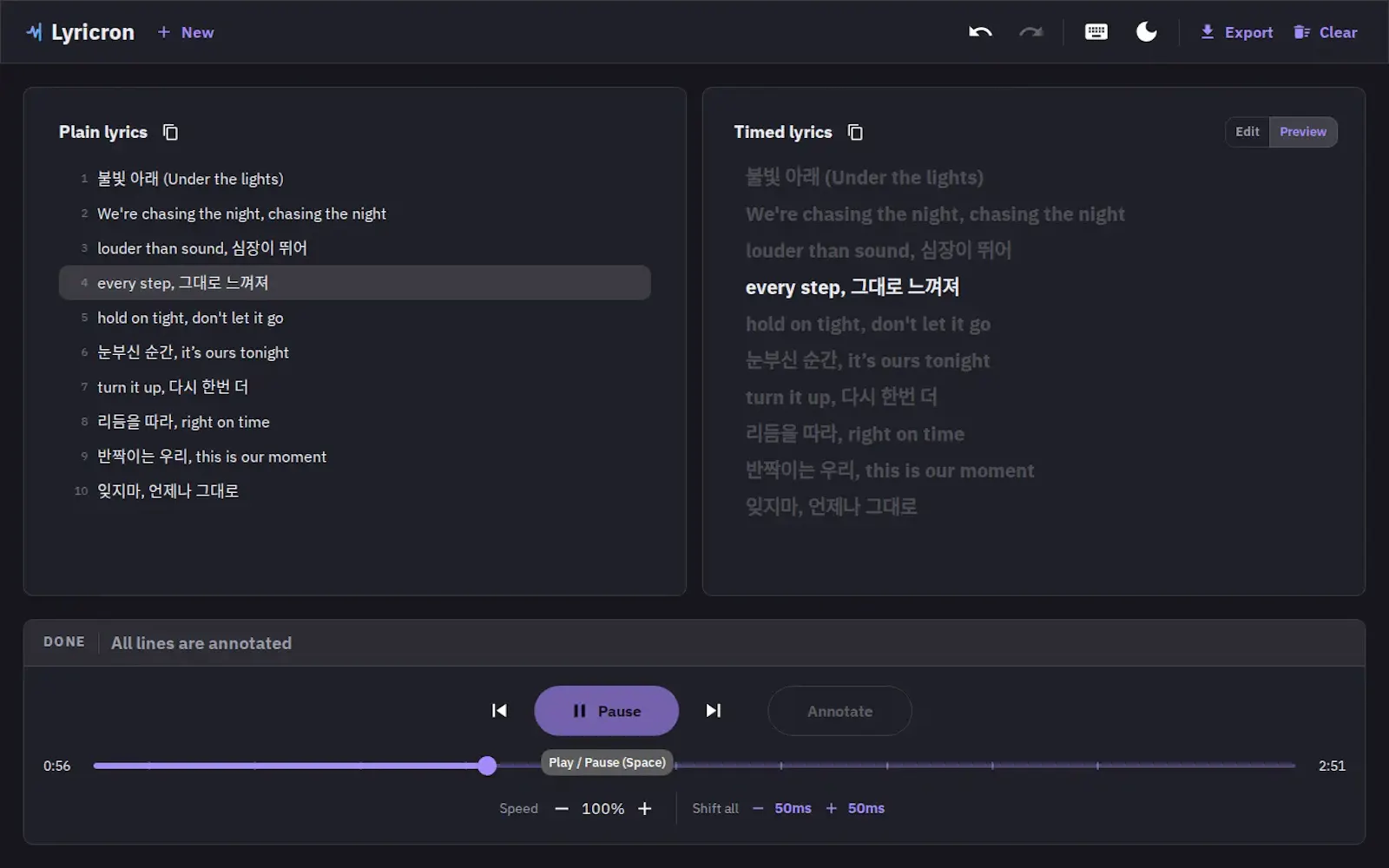The image size is (1389, 868).
Task: Select plain line 'We're chasing the night'
Action: click(x=354, y=214)
